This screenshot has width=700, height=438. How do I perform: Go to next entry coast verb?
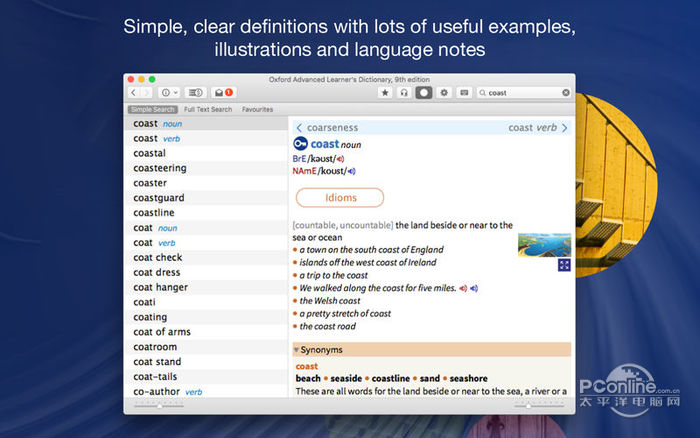pos(538,128)
